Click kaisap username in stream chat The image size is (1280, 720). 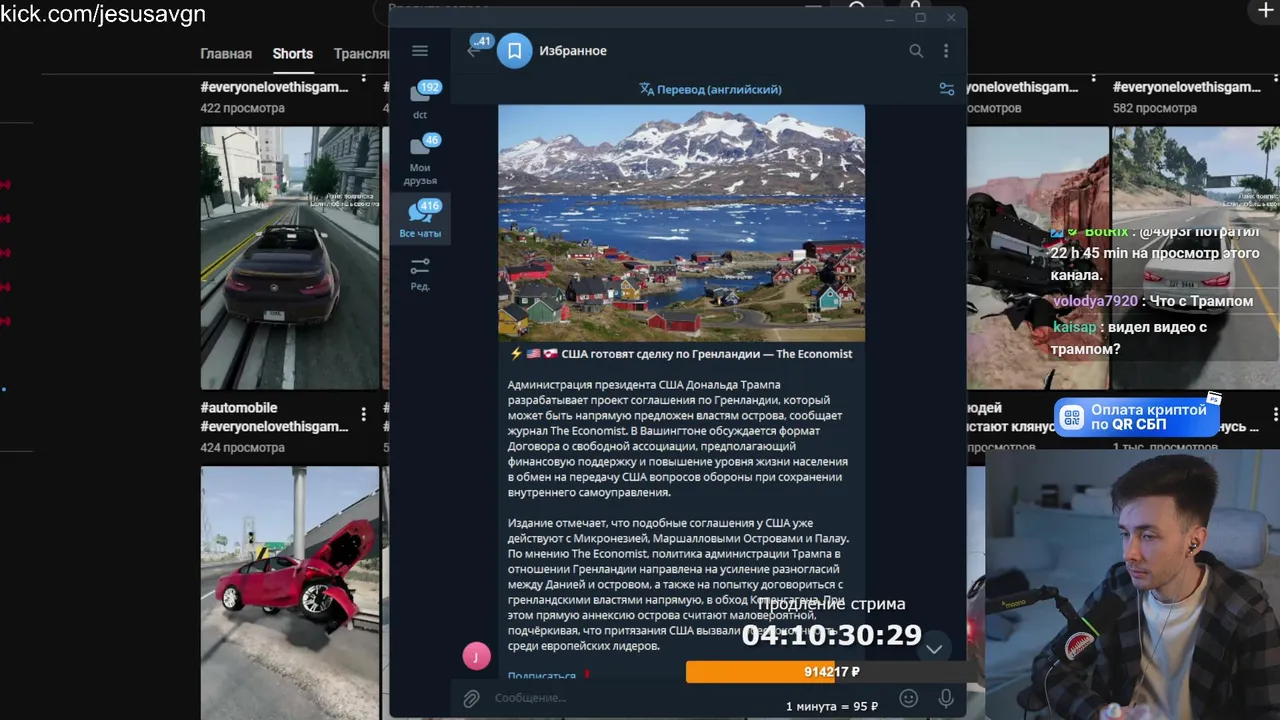1075,327
